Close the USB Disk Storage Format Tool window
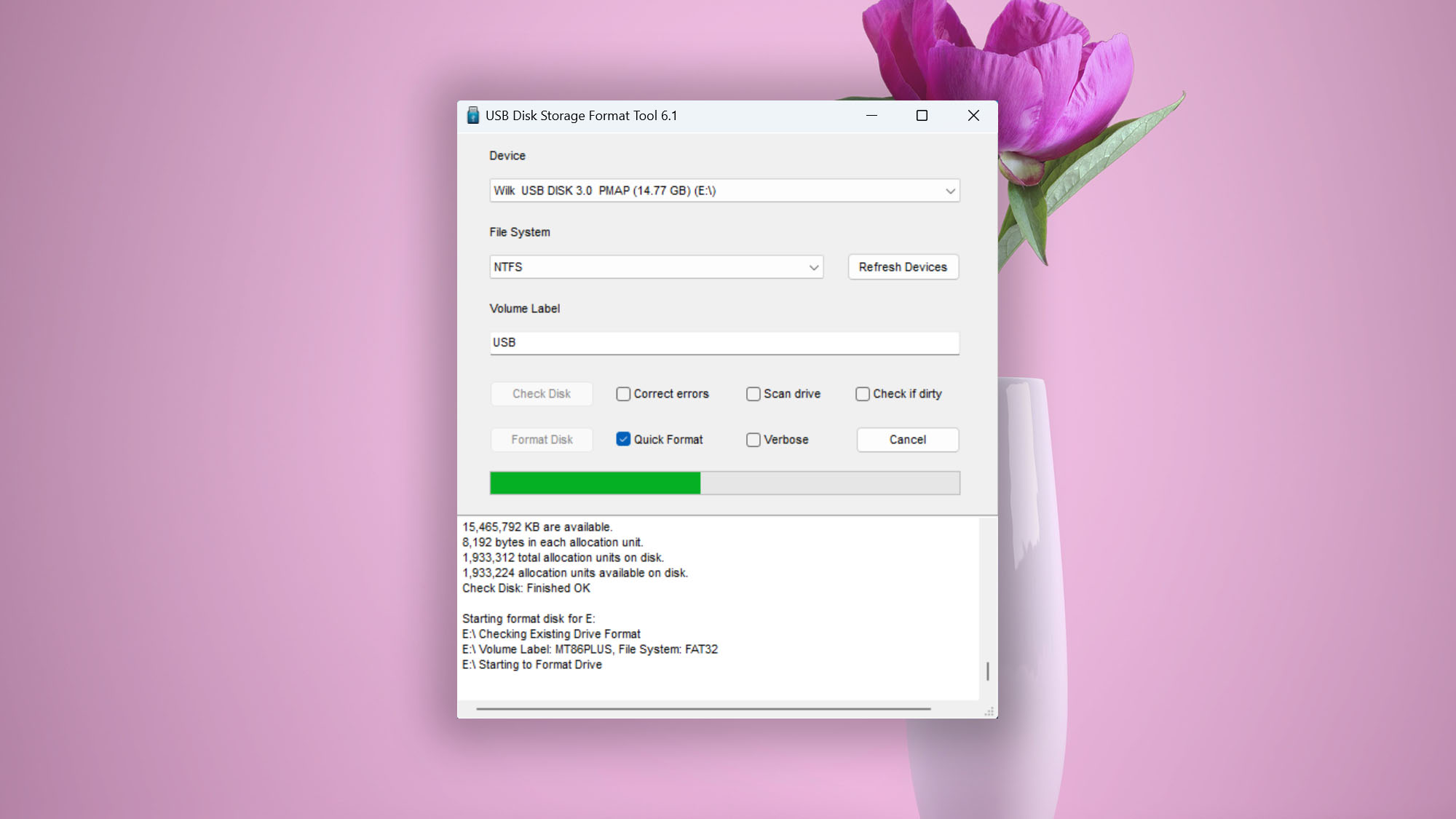This screenshot has height=819, width=1456. [973, 116]
